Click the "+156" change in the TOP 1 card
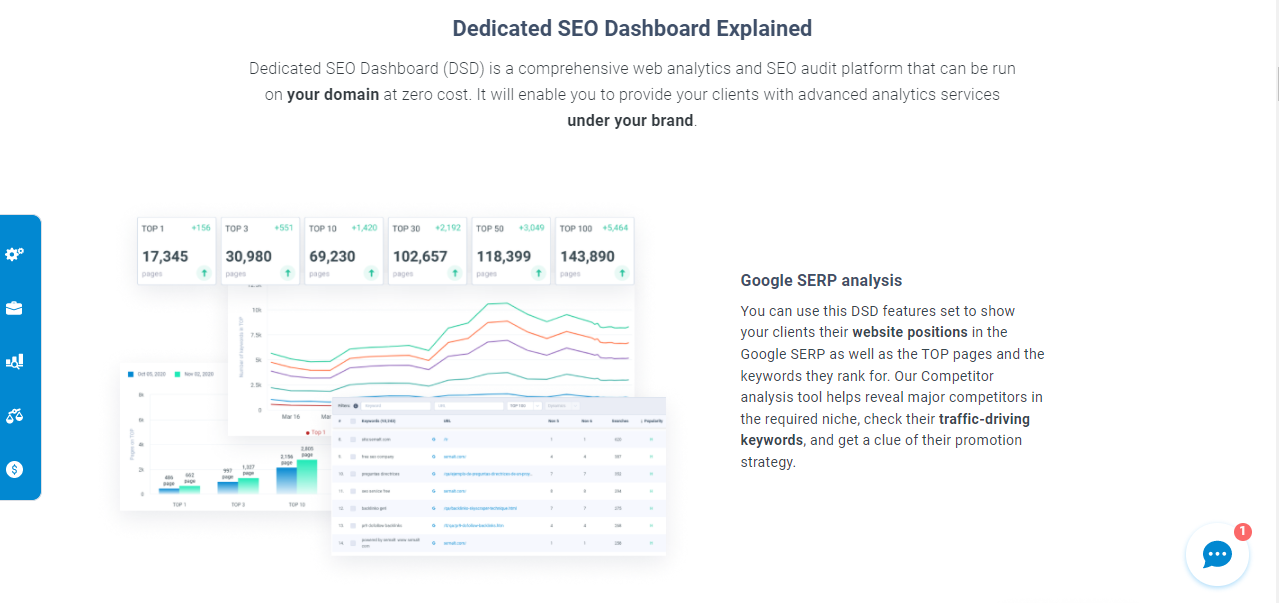The image size is (1279, 603). point(201,228)
